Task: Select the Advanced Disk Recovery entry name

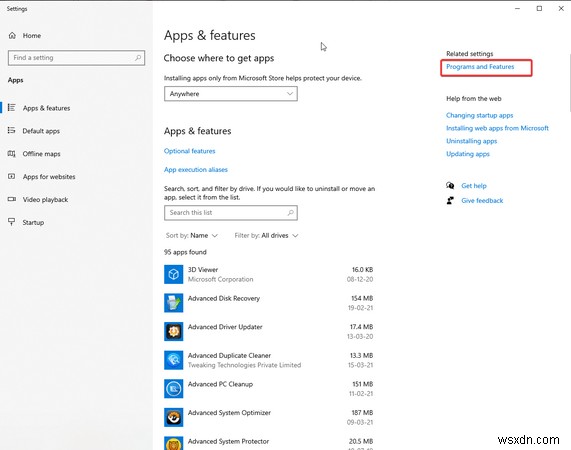Action: [224, 299]
